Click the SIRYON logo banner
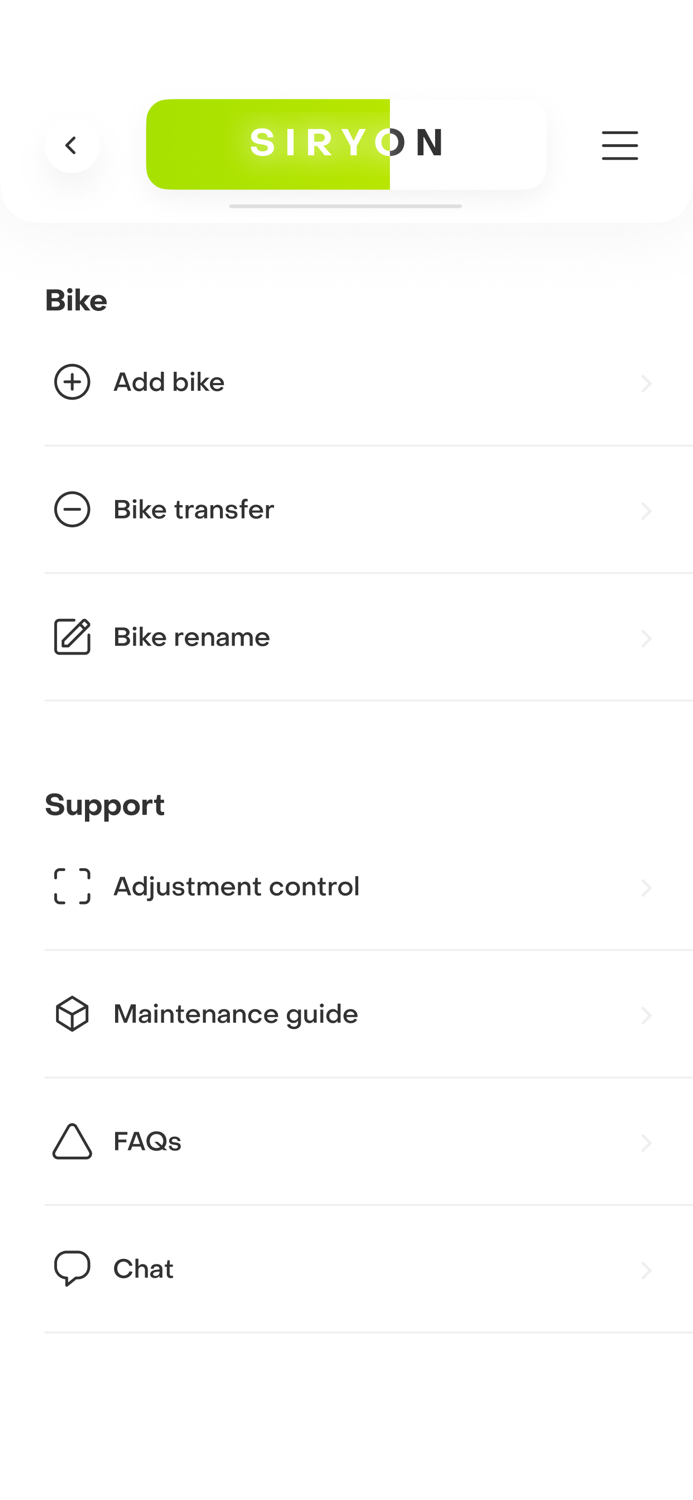The image size is (693, 1500). (x=346, y=144)
